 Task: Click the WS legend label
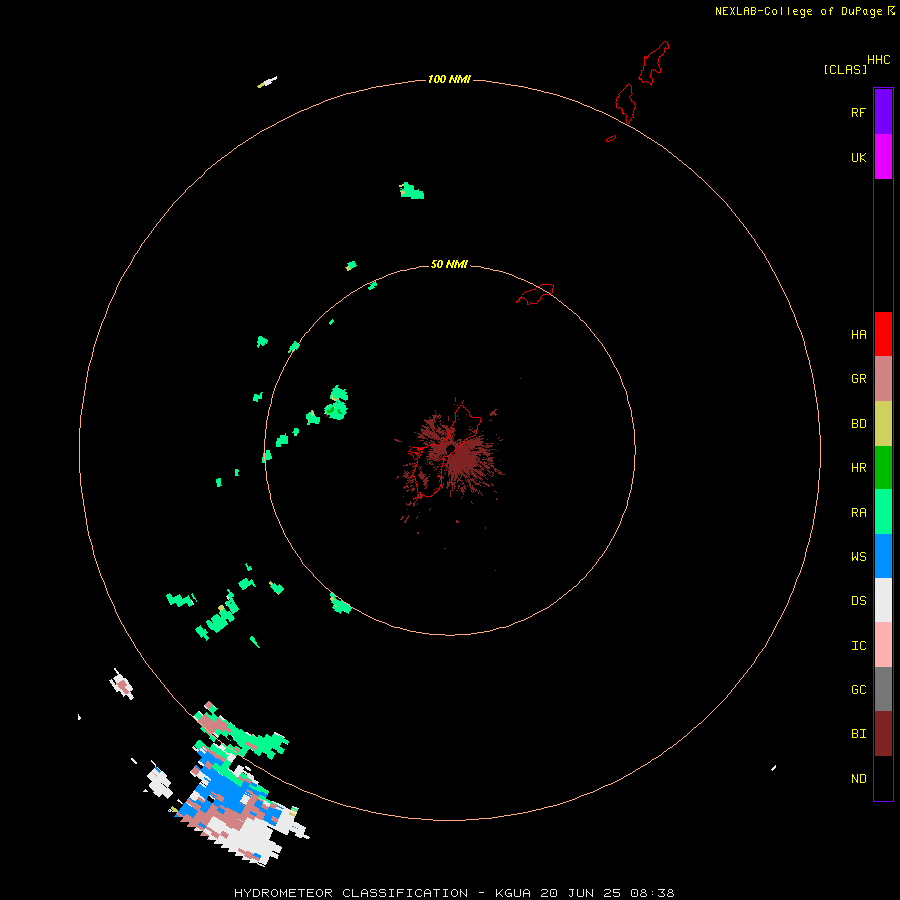858,556
